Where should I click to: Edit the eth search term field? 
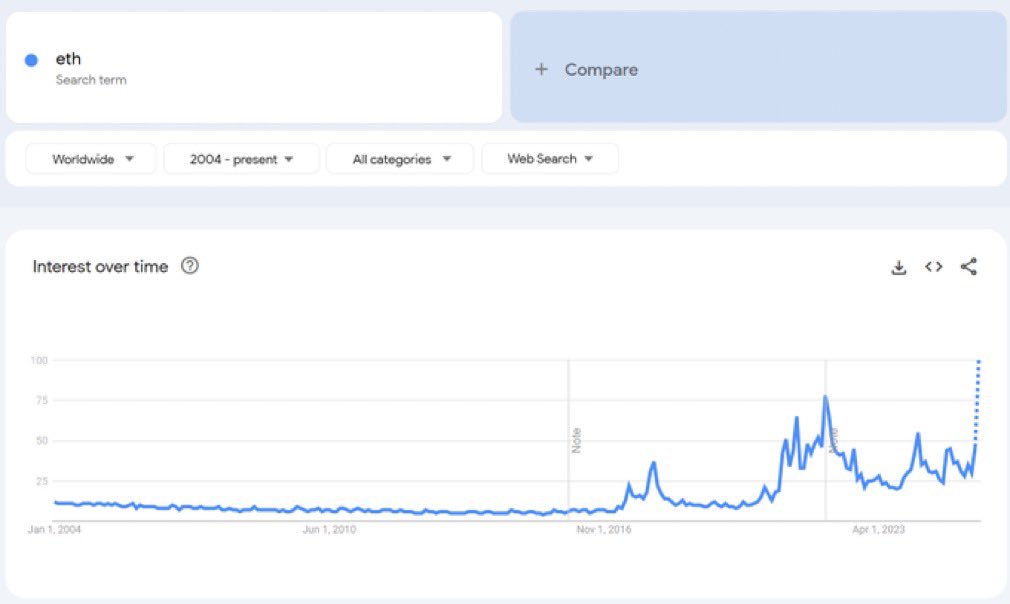254,67
